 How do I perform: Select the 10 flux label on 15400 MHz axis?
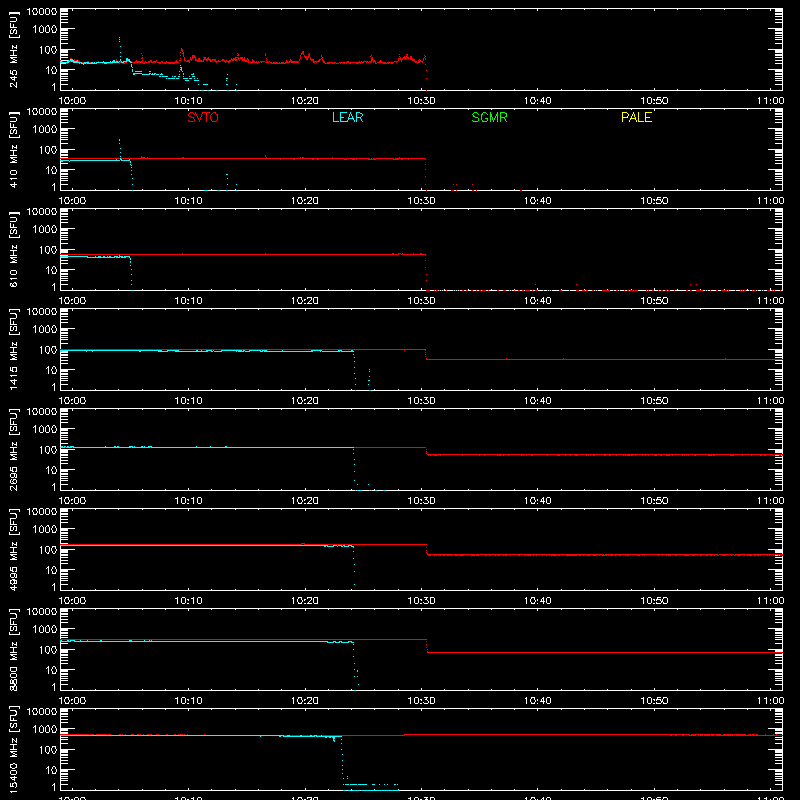51,770
